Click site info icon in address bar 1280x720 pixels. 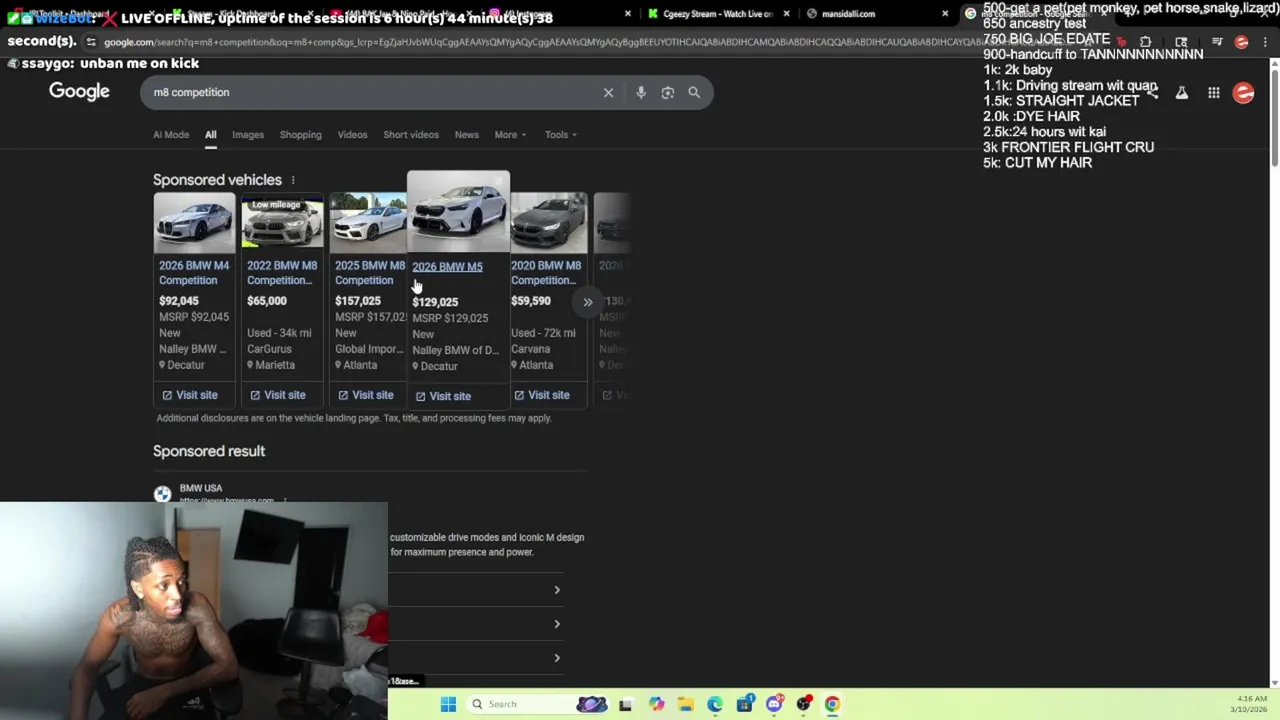pos(91,42)
